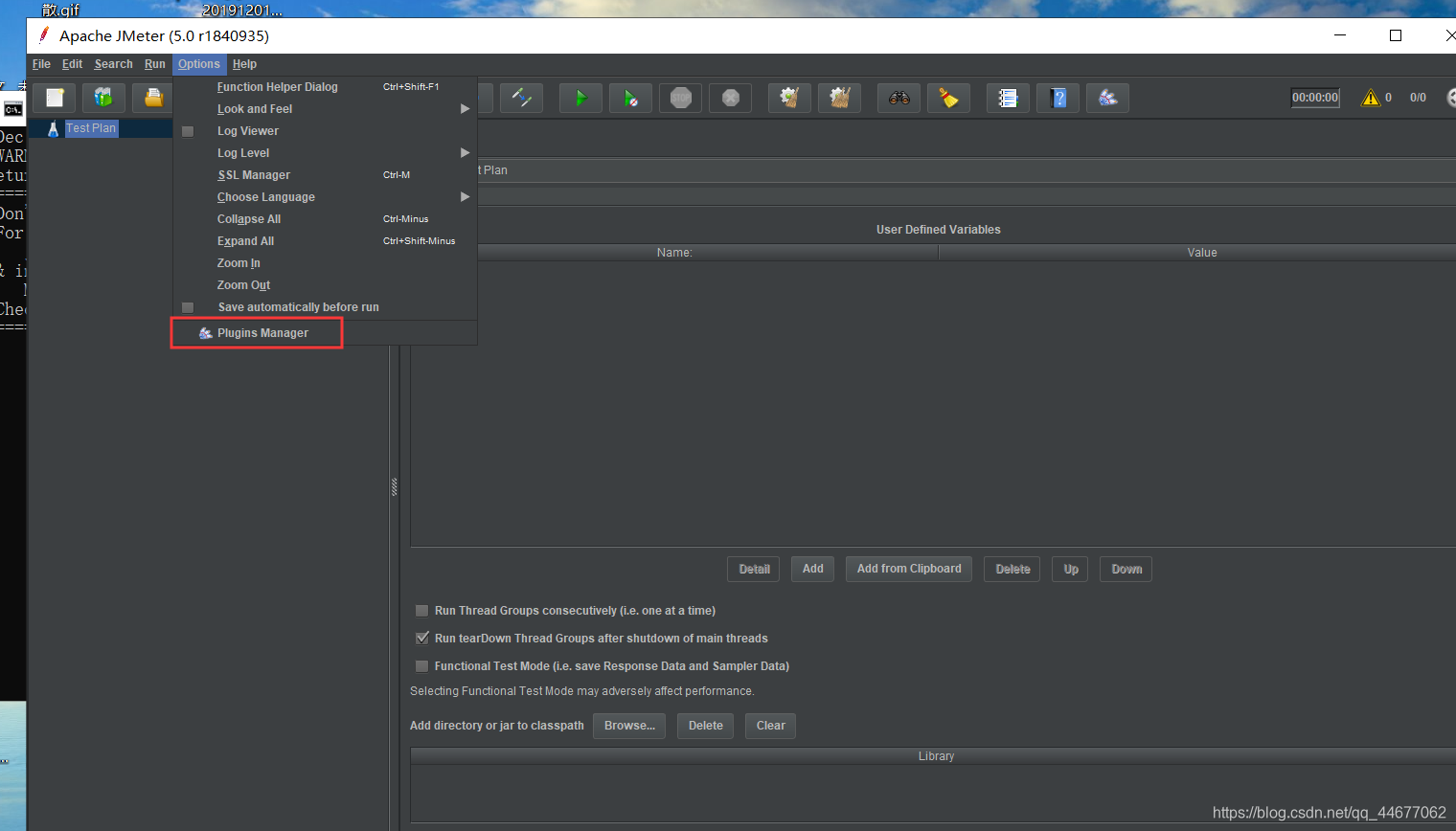The image size is (1456, 831).
Task: Open the Edit menu
Action: (72, 64)
